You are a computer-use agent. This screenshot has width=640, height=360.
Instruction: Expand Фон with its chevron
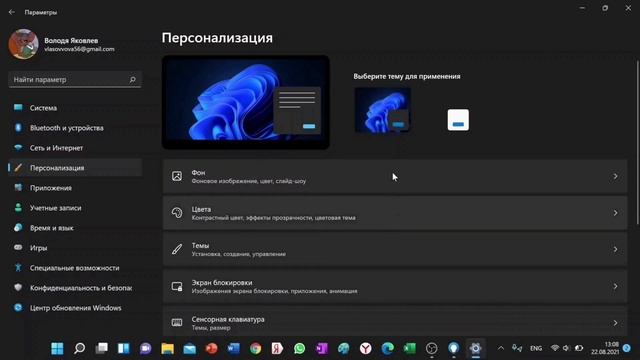(x=615, y=176)
